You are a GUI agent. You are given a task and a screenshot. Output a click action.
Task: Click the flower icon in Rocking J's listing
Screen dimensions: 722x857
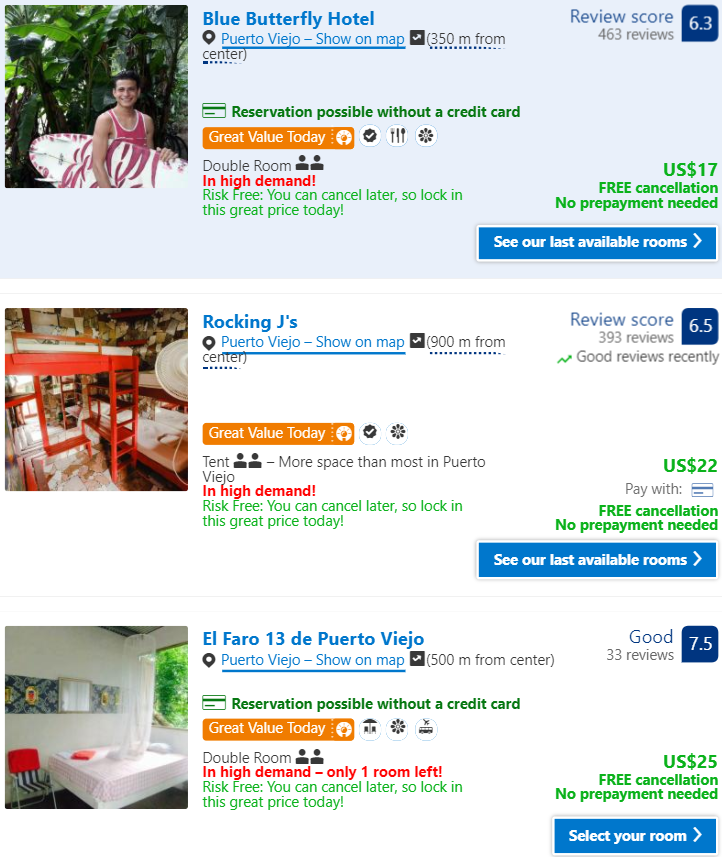pos(397,432)
